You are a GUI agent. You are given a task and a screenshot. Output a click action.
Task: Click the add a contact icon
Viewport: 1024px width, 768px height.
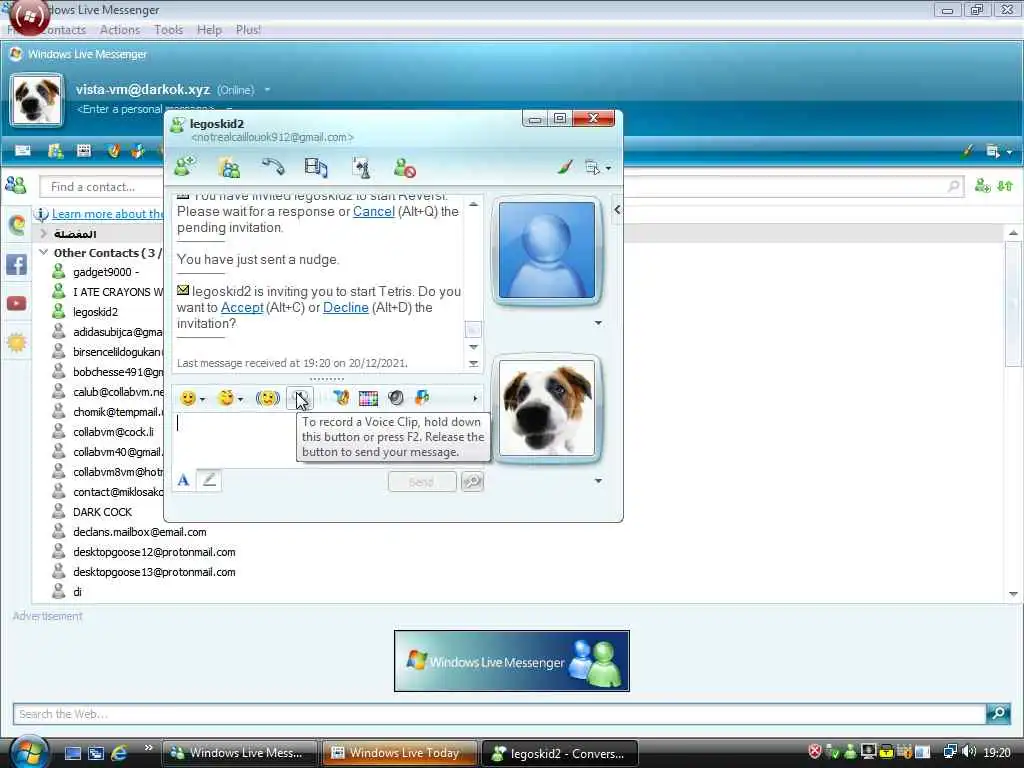(x=982, y=186)
